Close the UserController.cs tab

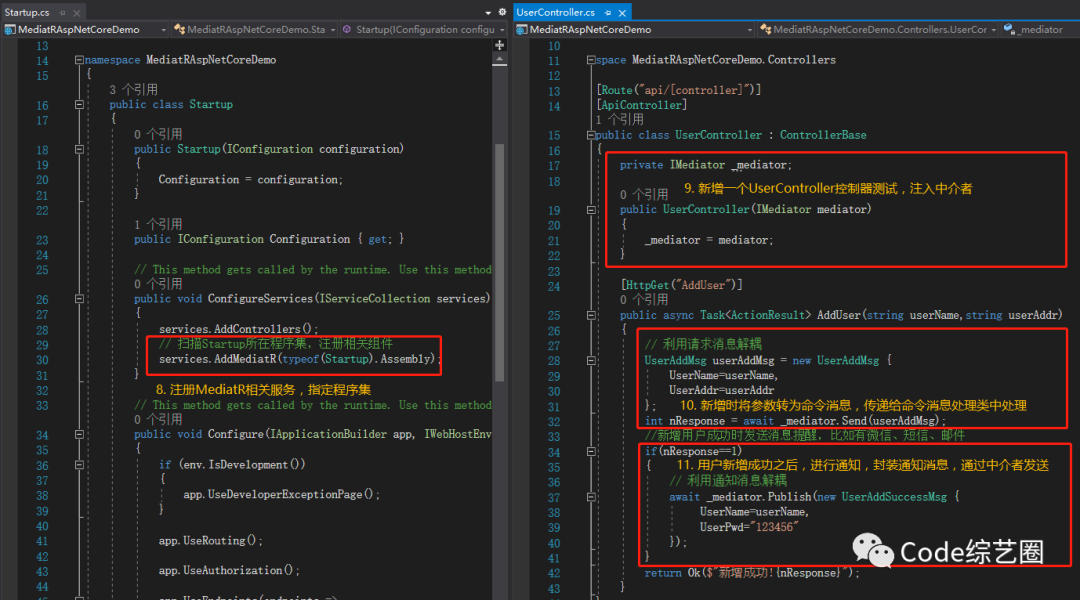point(622,13)
